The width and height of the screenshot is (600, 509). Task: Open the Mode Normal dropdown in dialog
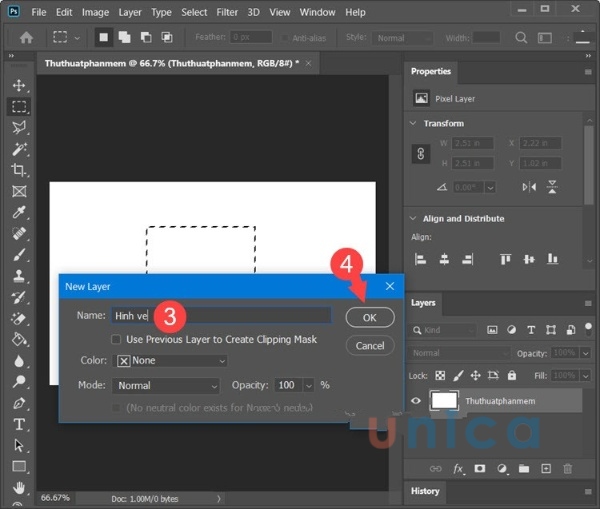[165, 385]
